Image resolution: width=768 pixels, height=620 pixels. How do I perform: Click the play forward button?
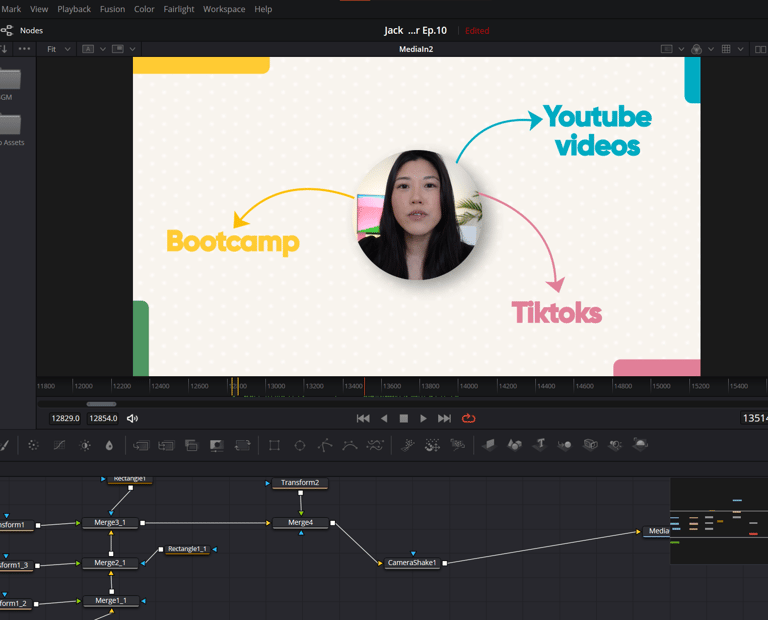[423, 418]
